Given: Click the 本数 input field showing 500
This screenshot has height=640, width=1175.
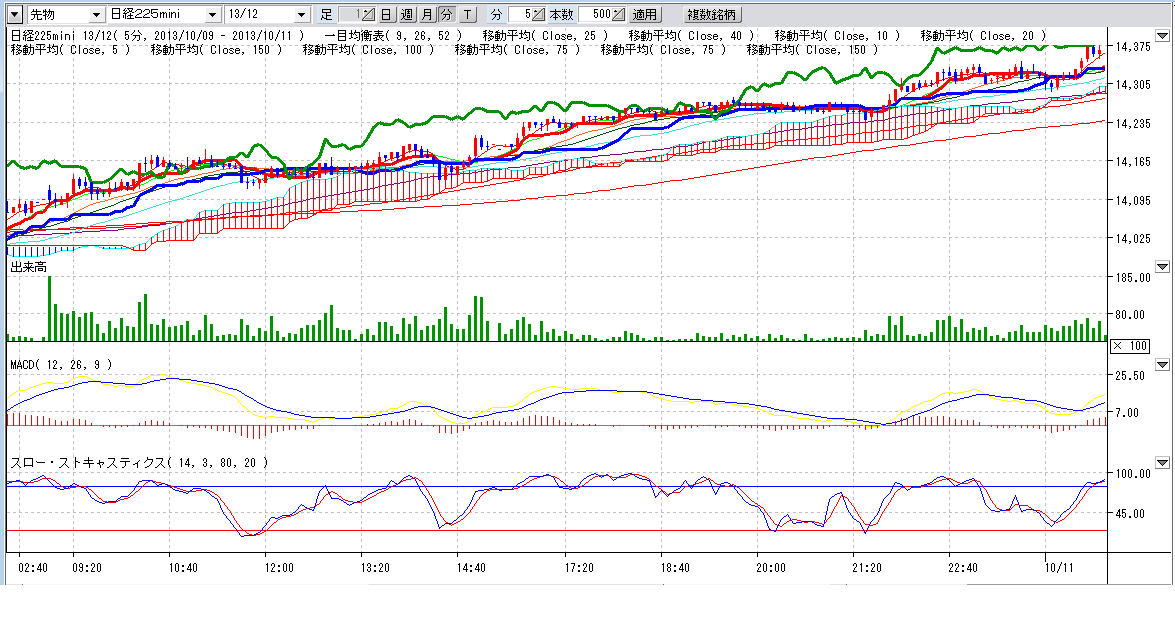Looking at the screenshot, I should click(593, 15).
